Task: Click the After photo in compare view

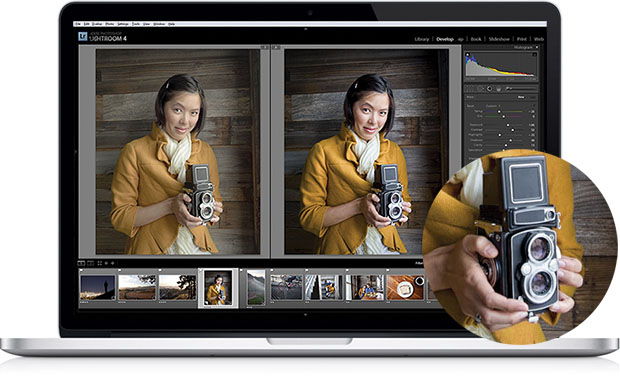Action: 366,152
